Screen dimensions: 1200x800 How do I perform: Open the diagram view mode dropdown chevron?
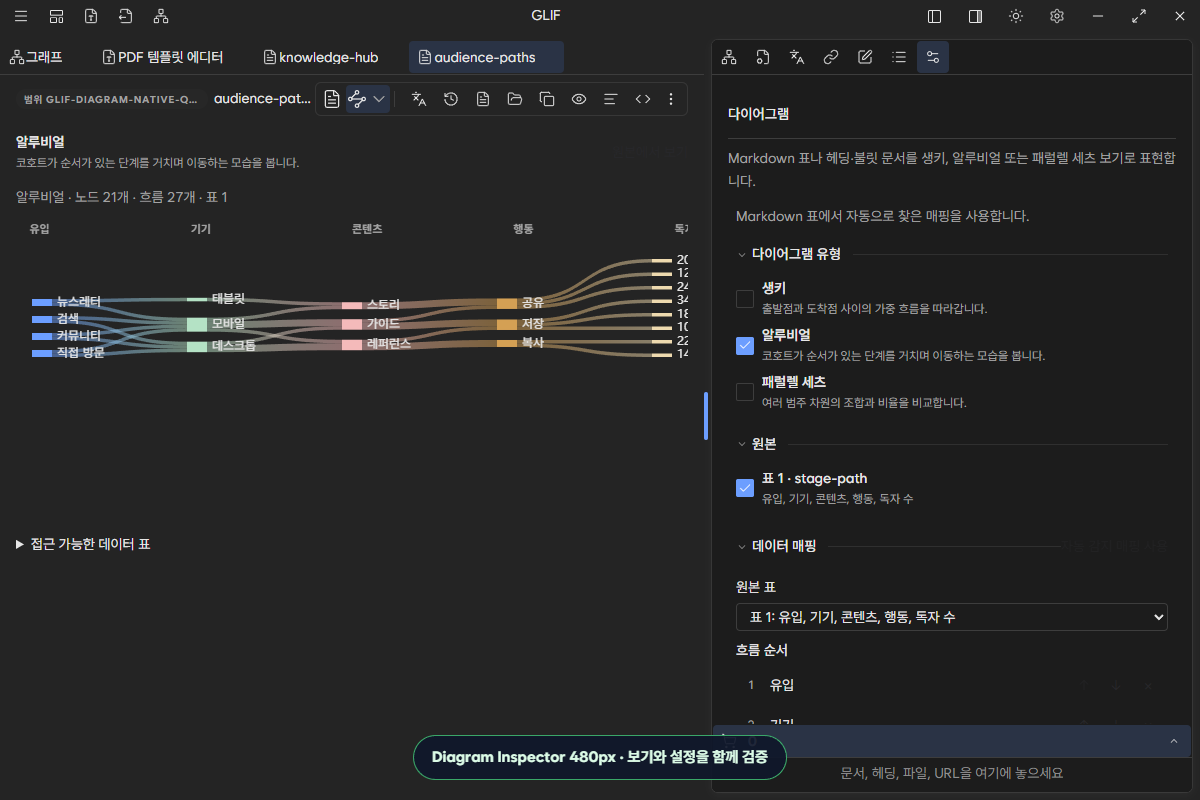[379, 99]
